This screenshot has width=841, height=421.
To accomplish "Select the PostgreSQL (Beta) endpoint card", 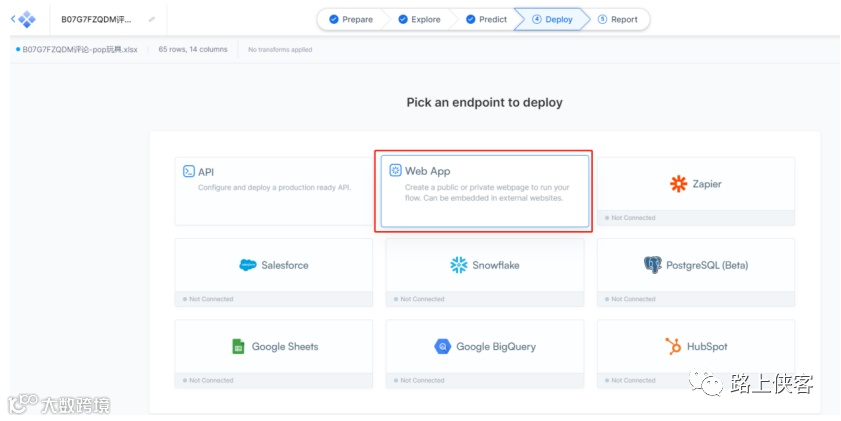I will [x=696, y=272].
